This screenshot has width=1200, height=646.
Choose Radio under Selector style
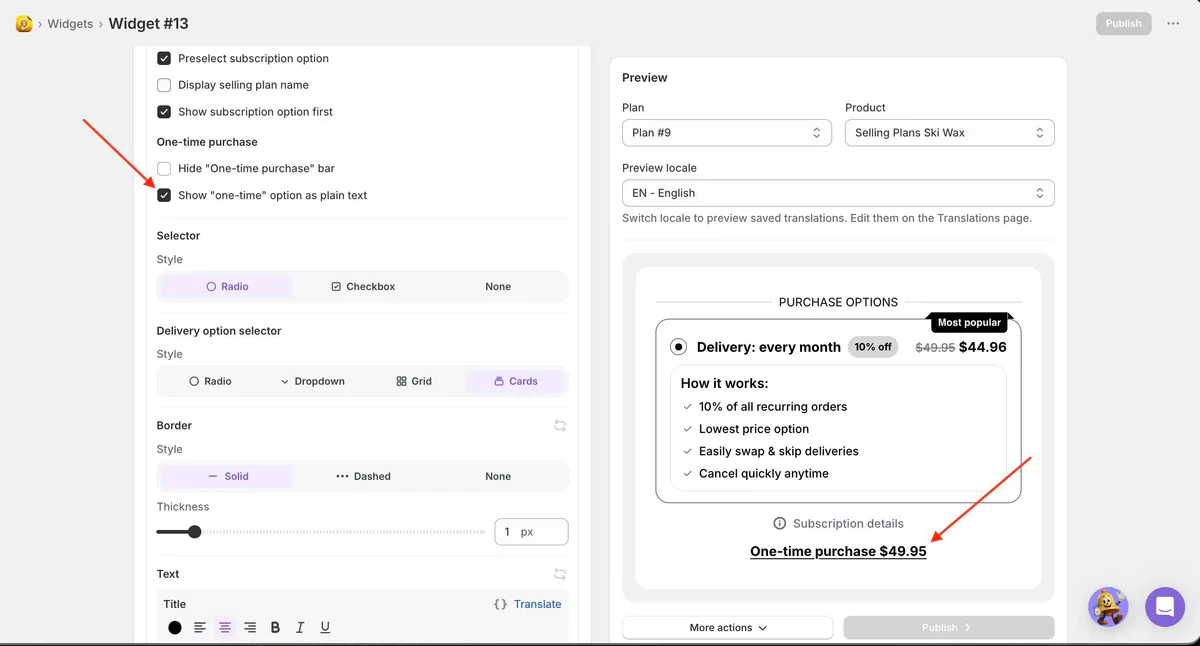coord(227,286)
